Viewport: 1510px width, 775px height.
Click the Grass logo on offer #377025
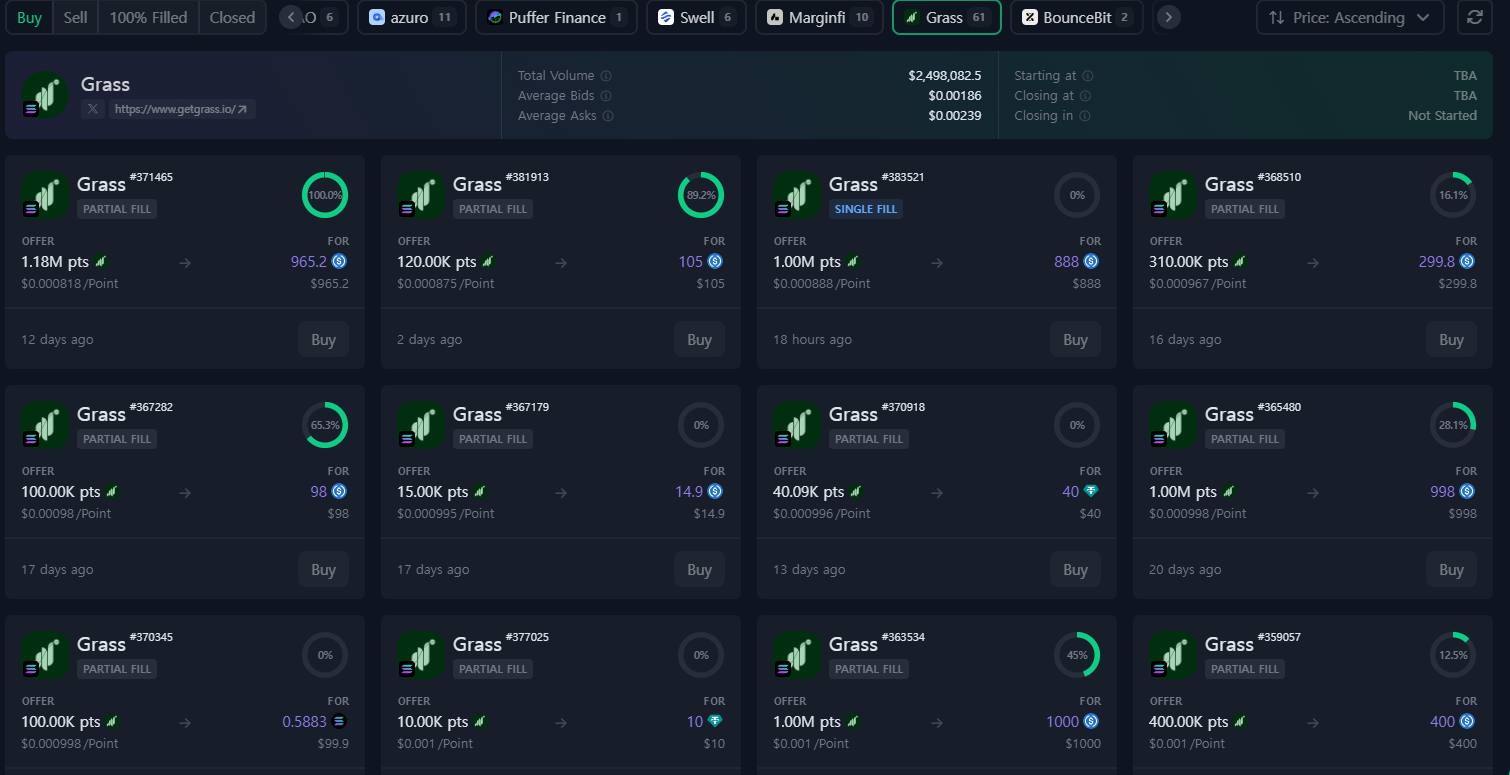(x=420, y=655)
